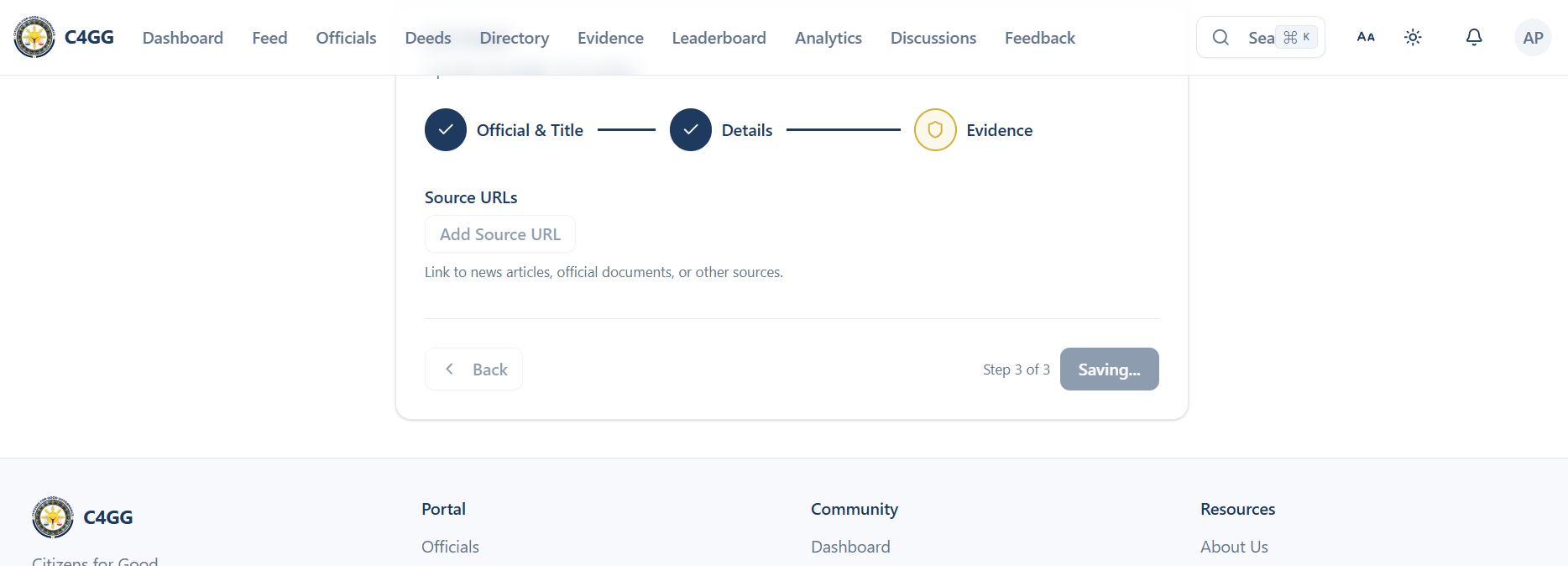The height and width of the screenshot is (566, 1568).
Task: Open the notifications bell
Action: pos(1473,37)
